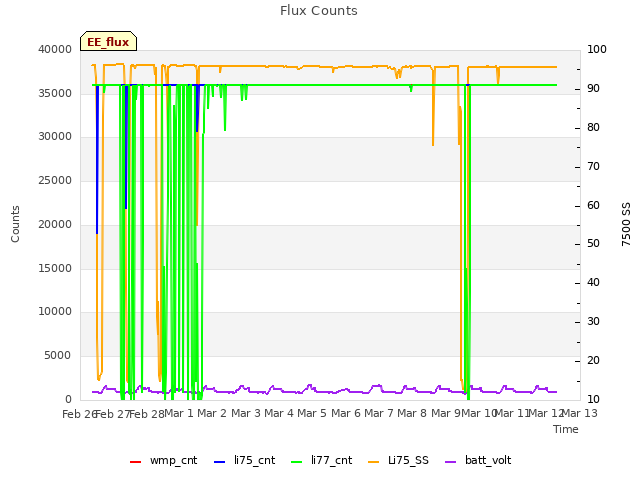This screenshot has width=640, height=480.
Task: Toggle the li77_cnt legend label
Action: coord(331,461)
